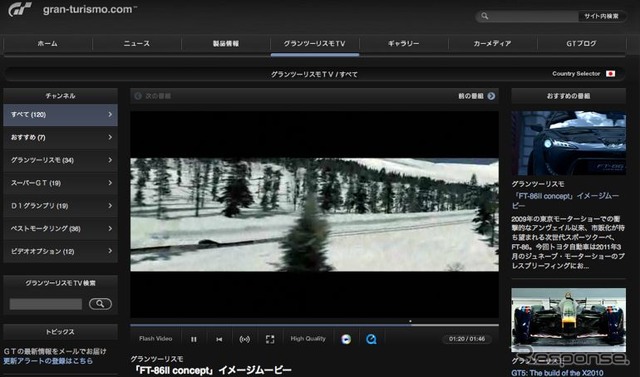Restart video with skip-back control

pos(219,339)
